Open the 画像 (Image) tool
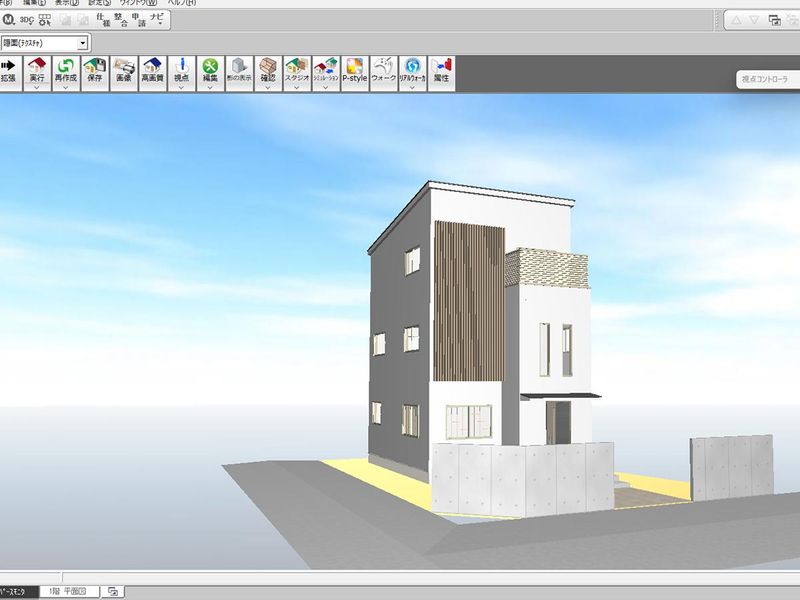 [124, 69]
